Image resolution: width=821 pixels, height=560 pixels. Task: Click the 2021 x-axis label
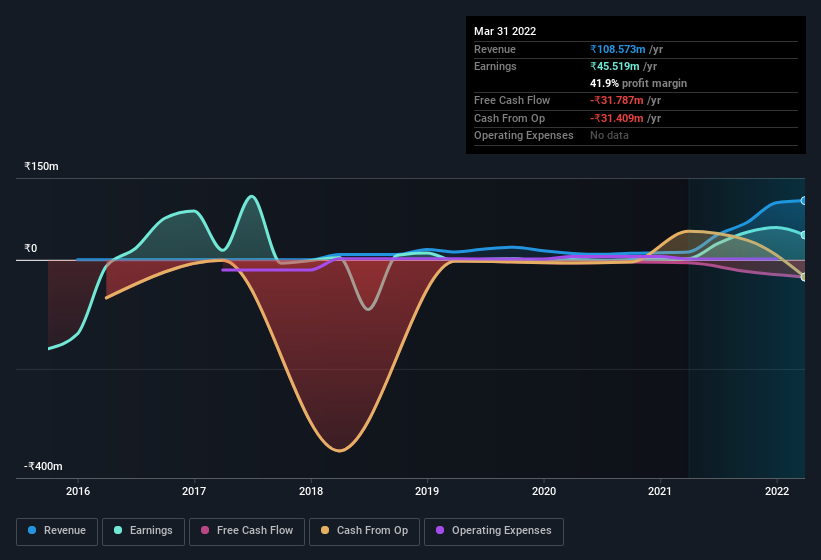(x=660, y=491)
